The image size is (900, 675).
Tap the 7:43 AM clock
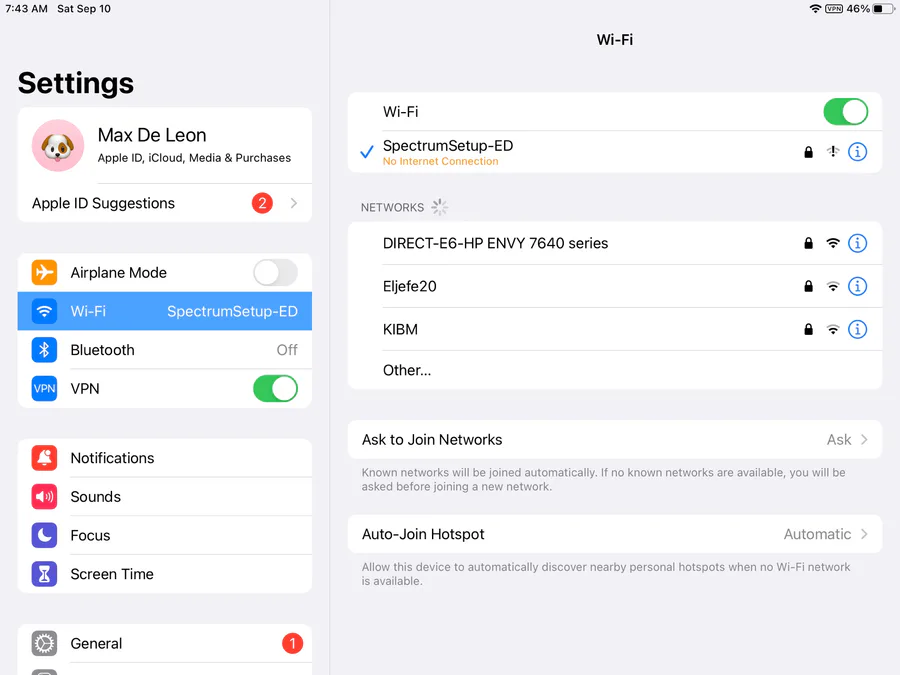click(26, 9)
